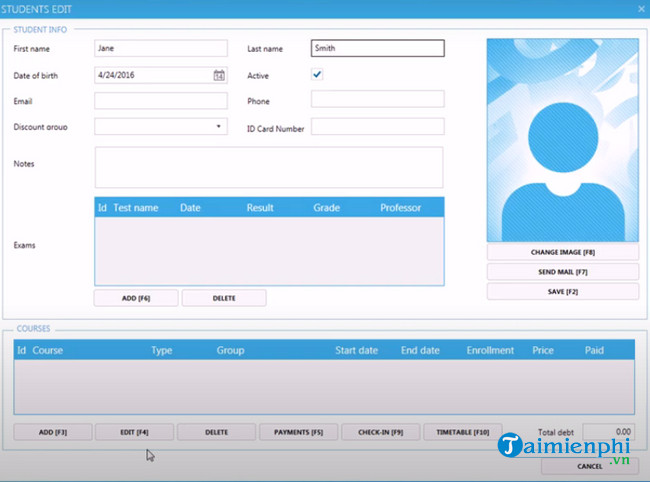Open the date of birth calendar picker
Viewport: 650px width, 482px height.
tap(219, 75)
